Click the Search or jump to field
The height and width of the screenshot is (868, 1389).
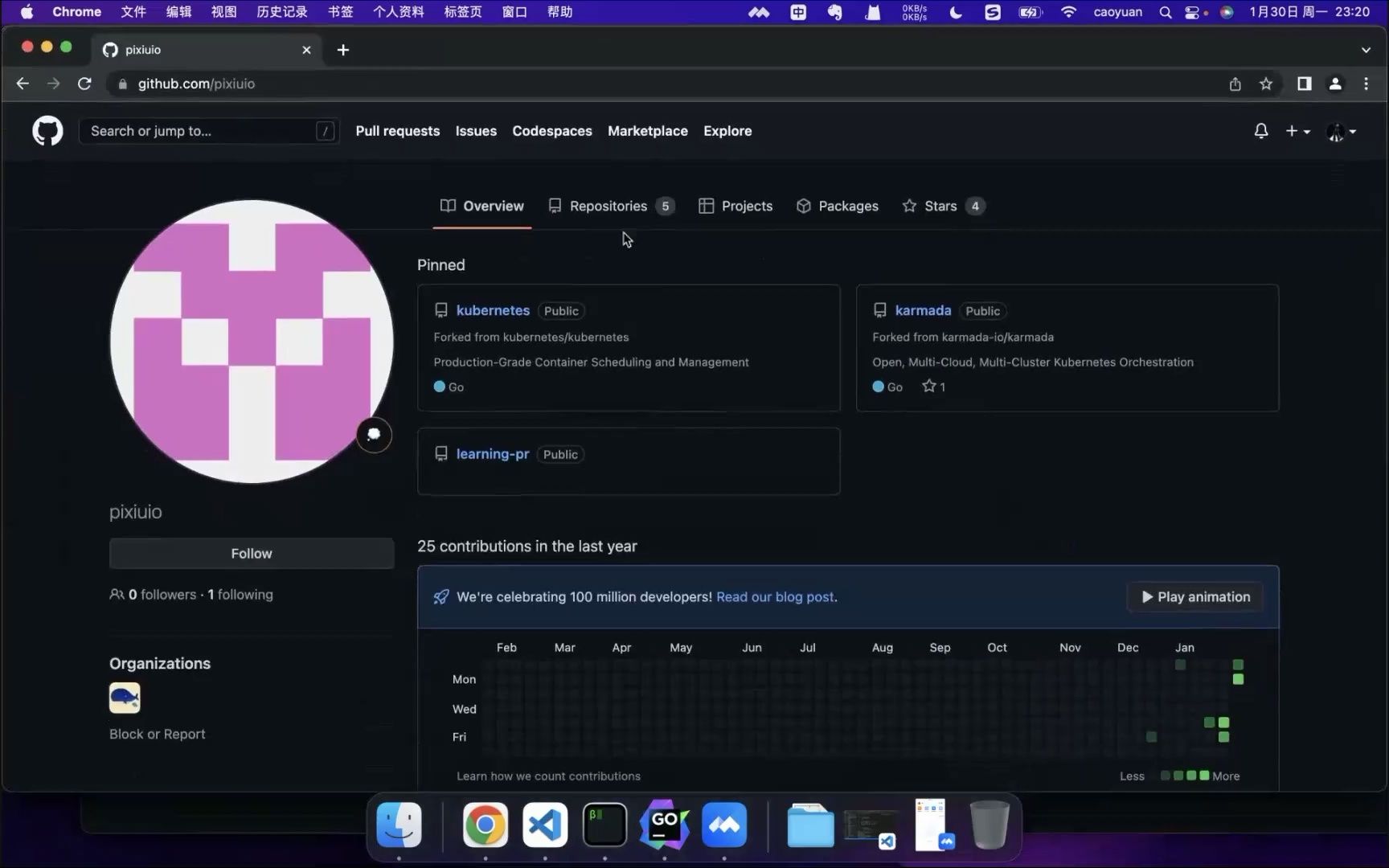208,131
